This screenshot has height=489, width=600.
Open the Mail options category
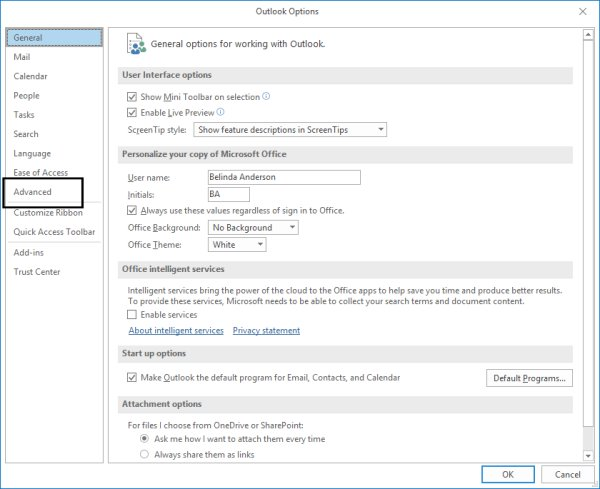54,57
